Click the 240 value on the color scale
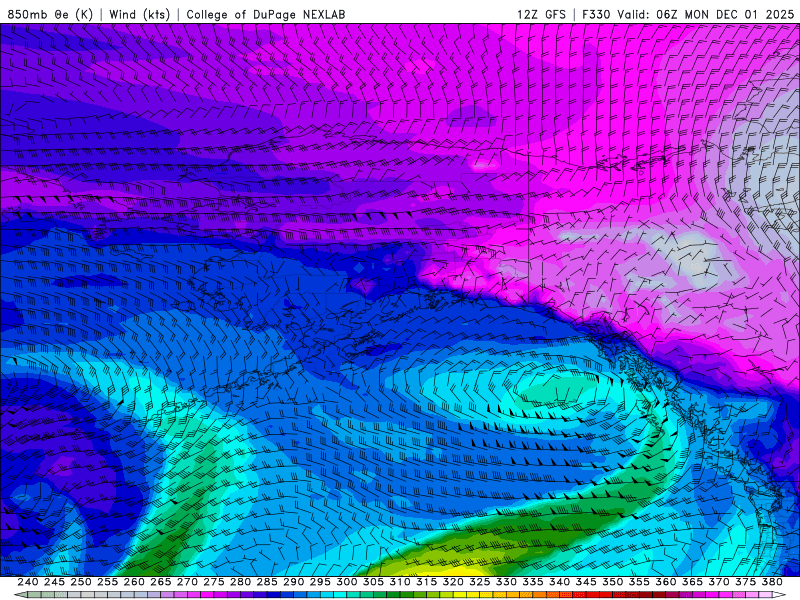Viewport: 800px width, 600px height. [x=28, y=582]
